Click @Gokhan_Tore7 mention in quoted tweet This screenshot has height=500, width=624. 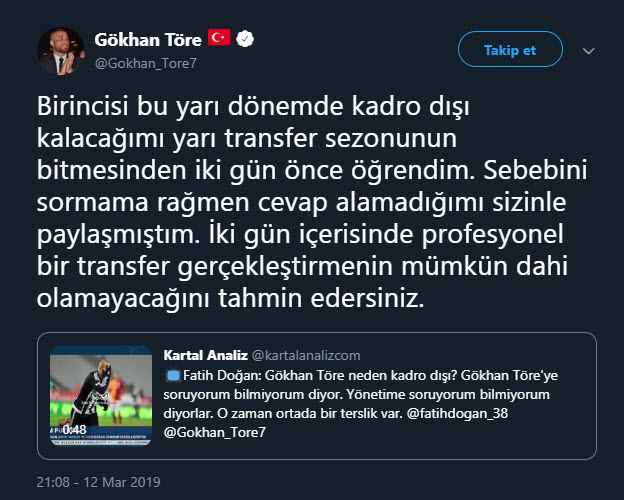(x=214, y=432)
